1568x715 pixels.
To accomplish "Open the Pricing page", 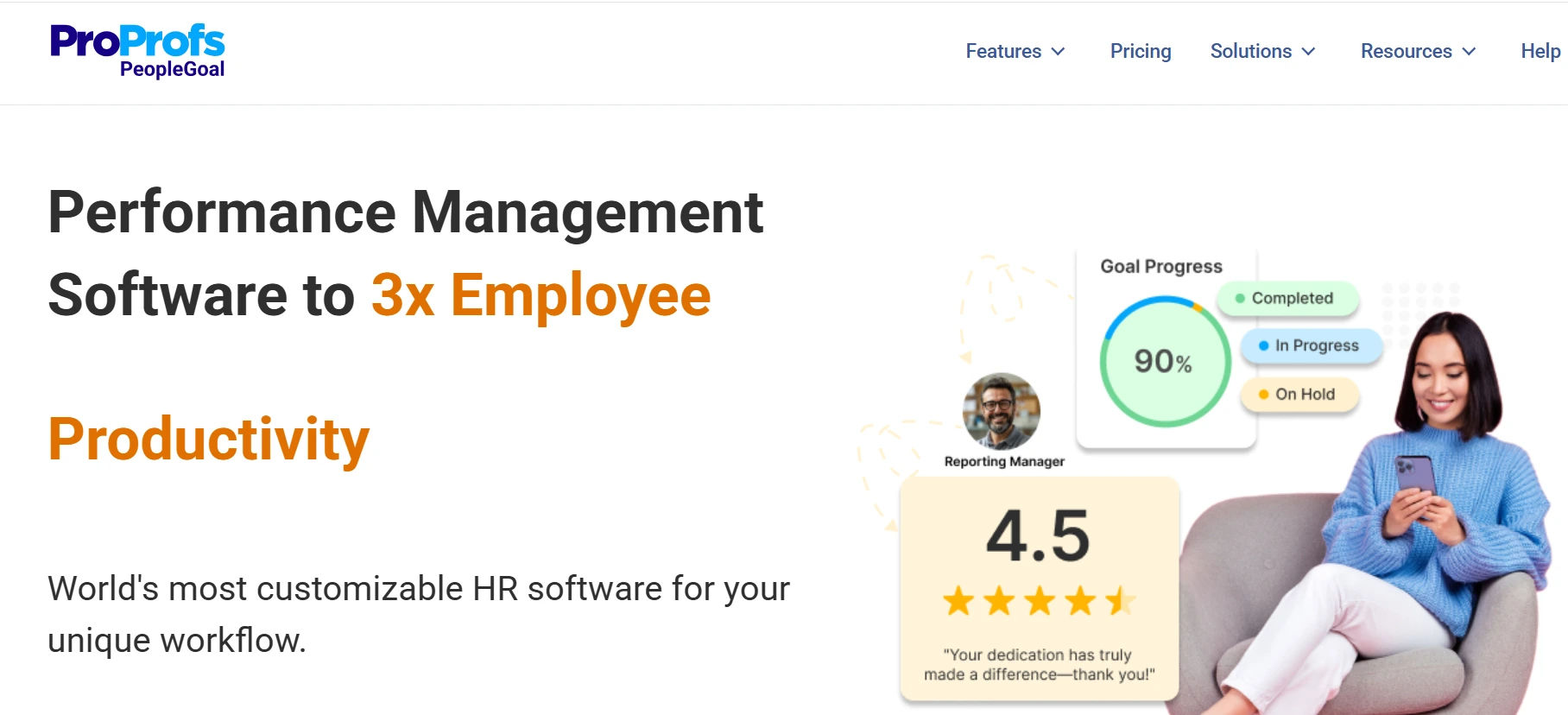I will [1141, 52].
